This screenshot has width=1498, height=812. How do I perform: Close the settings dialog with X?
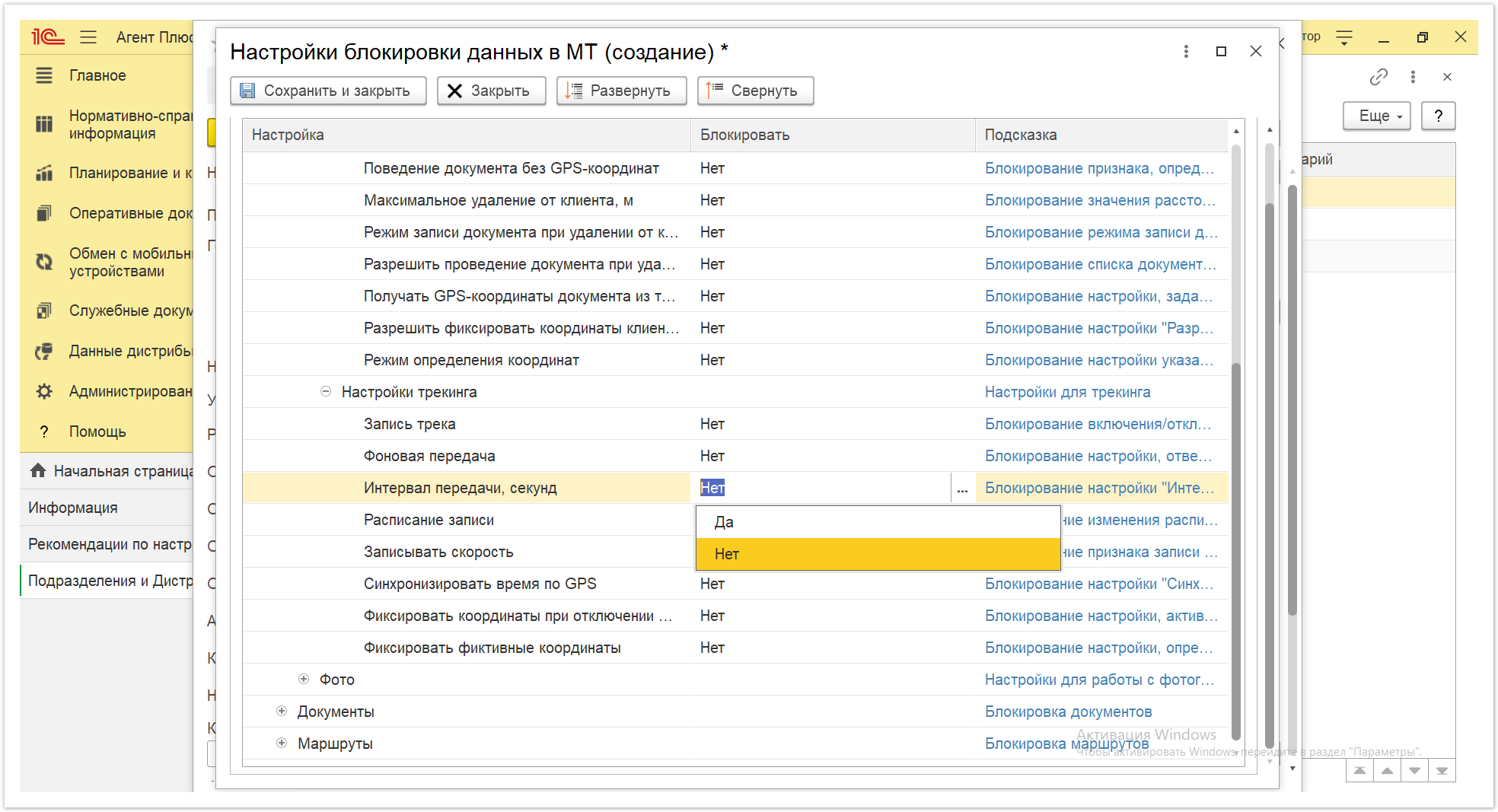pos(1256,51)
